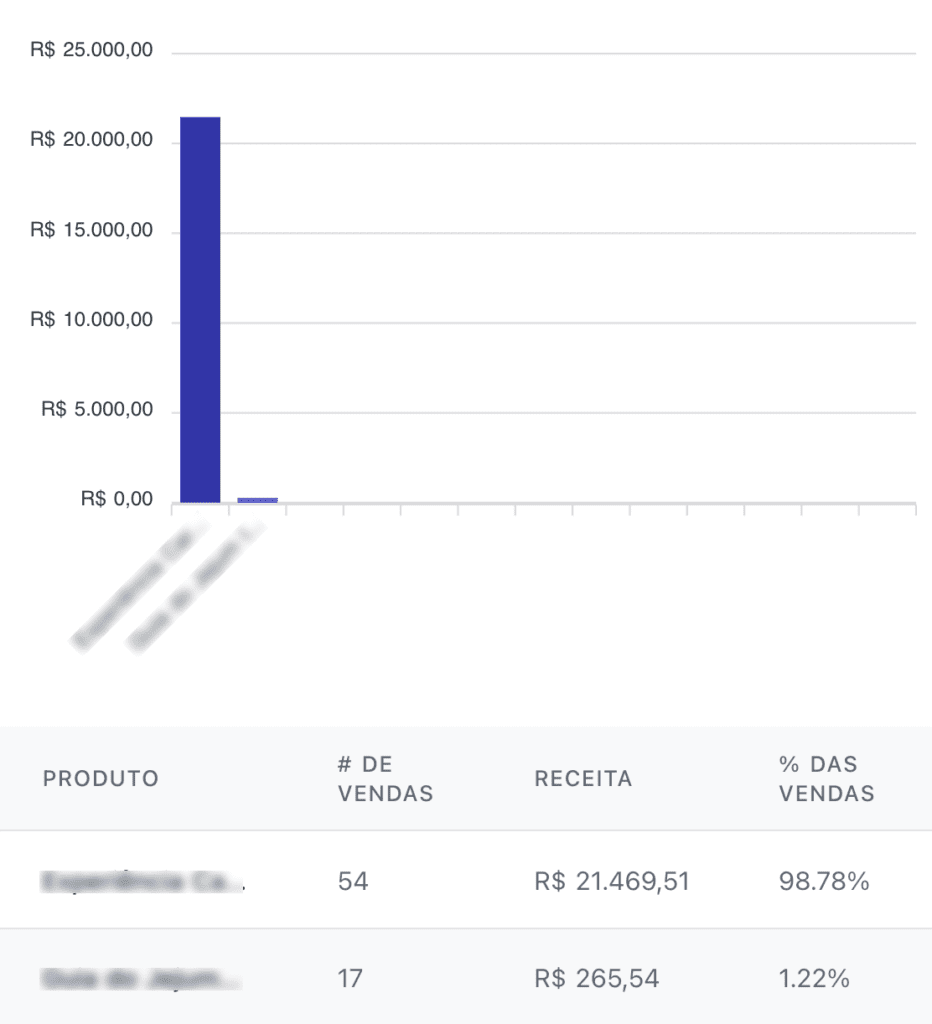Click the R$ 25.000,00 axis label
Screen dimensions: 932x1024
91,51
